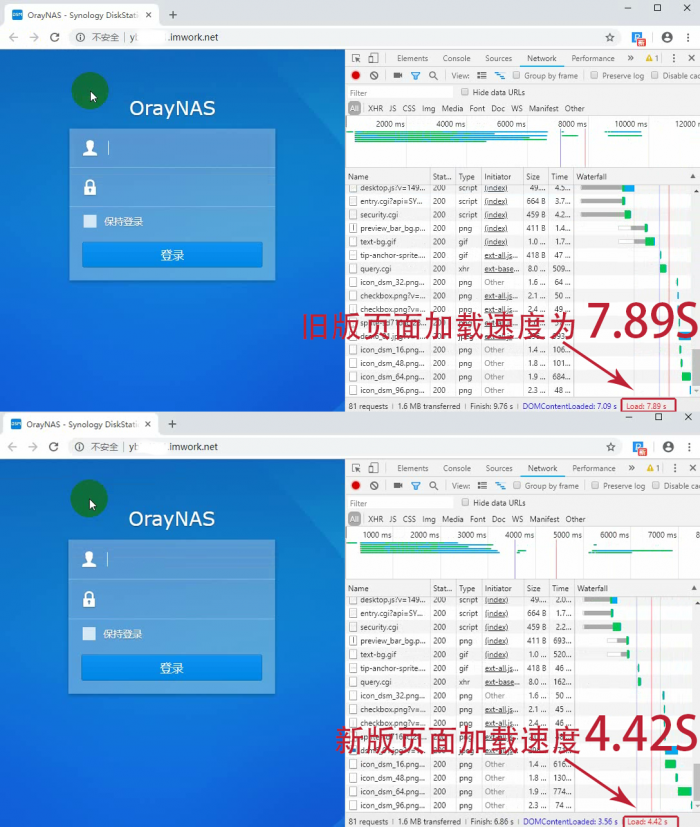This screenshot has width=700, height=827.
Task: Clear network log in upper DevTools
Action: click(374, 75)
